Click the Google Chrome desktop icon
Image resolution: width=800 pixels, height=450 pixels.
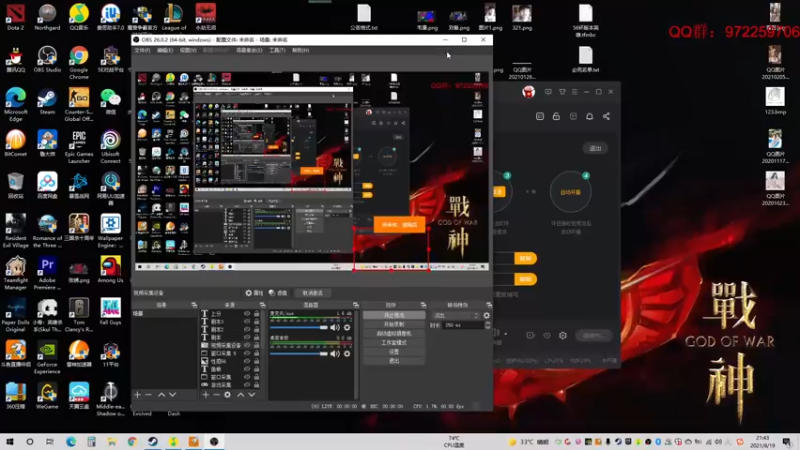pos(79,63)
